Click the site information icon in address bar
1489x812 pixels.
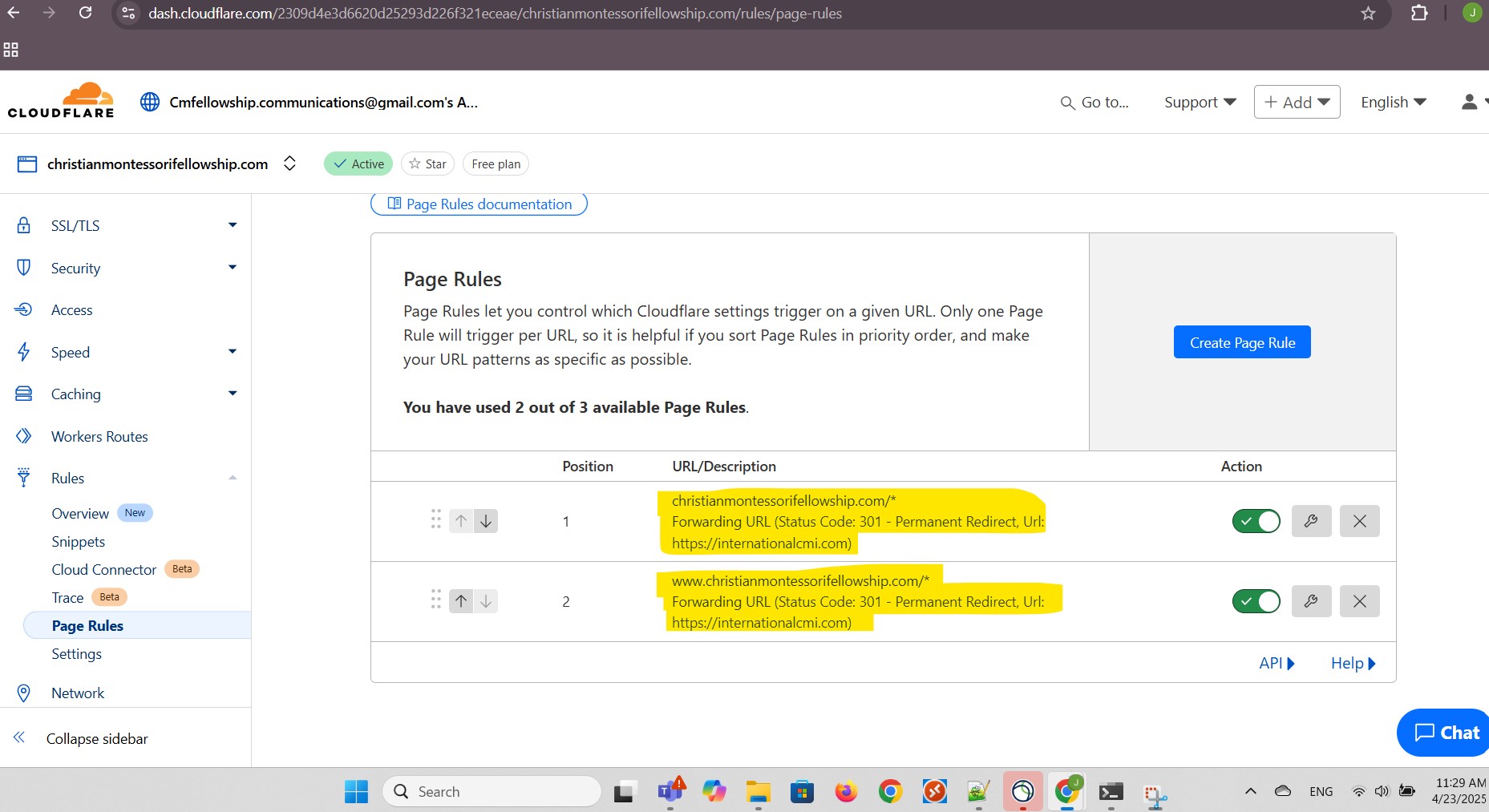[x=128, y=13]
